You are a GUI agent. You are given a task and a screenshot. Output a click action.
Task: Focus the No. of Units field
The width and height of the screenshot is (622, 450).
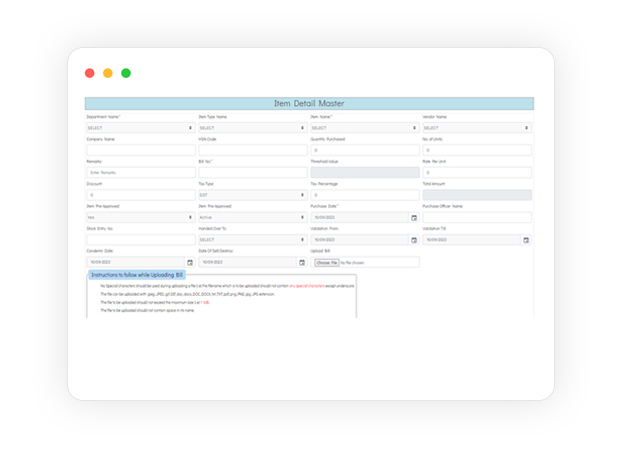coord(477,150)
